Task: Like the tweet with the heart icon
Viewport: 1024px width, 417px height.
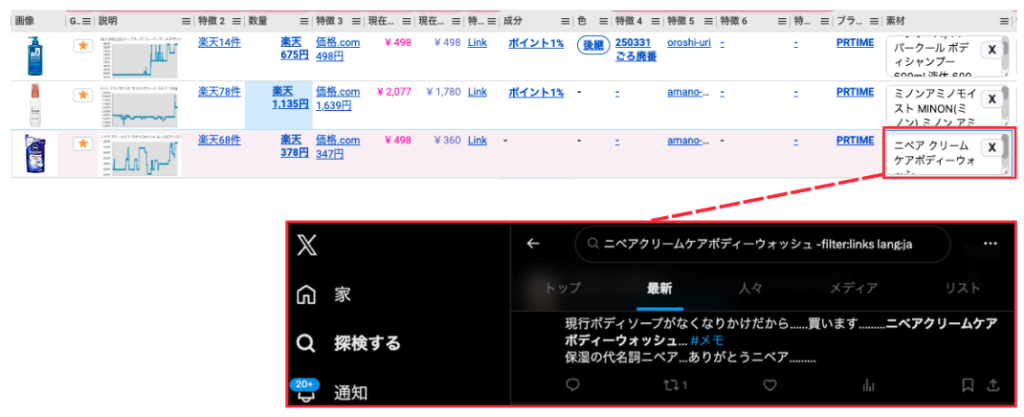Action: click(770, 384)
